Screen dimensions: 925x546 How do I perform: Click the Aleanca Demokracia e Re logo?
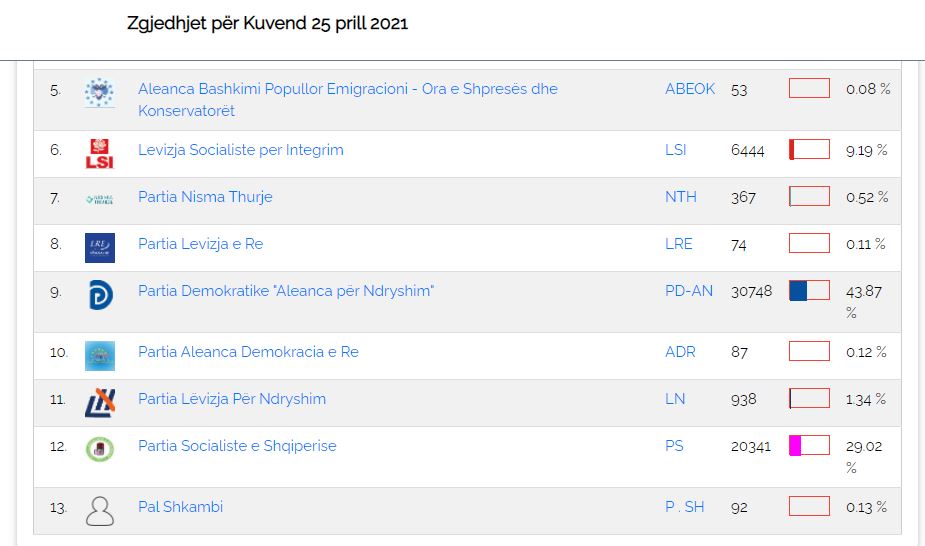coord(99,355)
